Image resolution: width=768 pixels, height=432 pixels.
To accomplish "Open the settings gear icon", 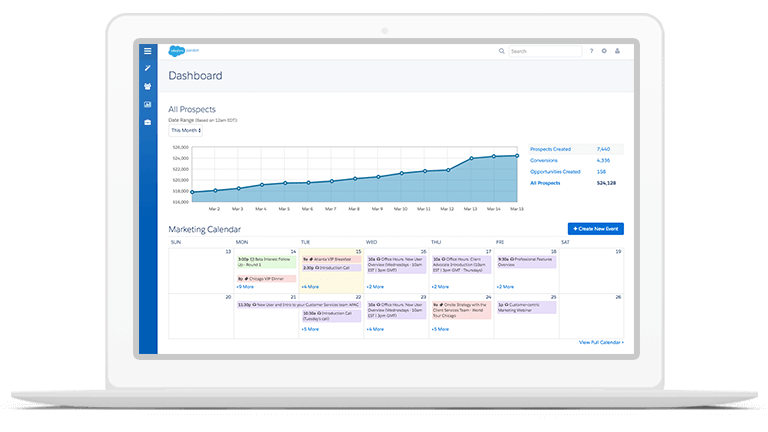I will tap(604, 51).
